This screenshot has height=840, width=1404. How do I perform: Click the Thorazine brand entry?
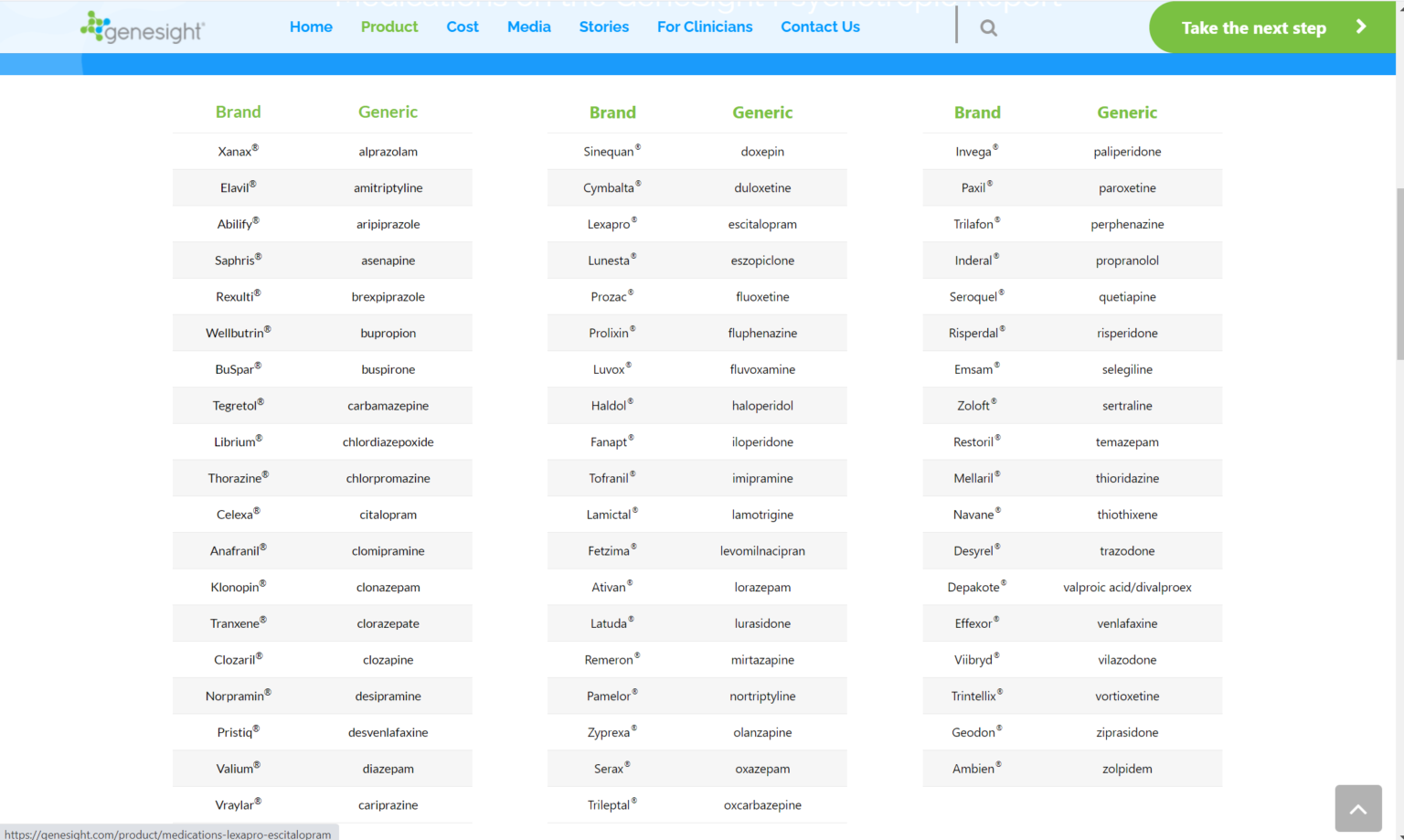point(238,478)
